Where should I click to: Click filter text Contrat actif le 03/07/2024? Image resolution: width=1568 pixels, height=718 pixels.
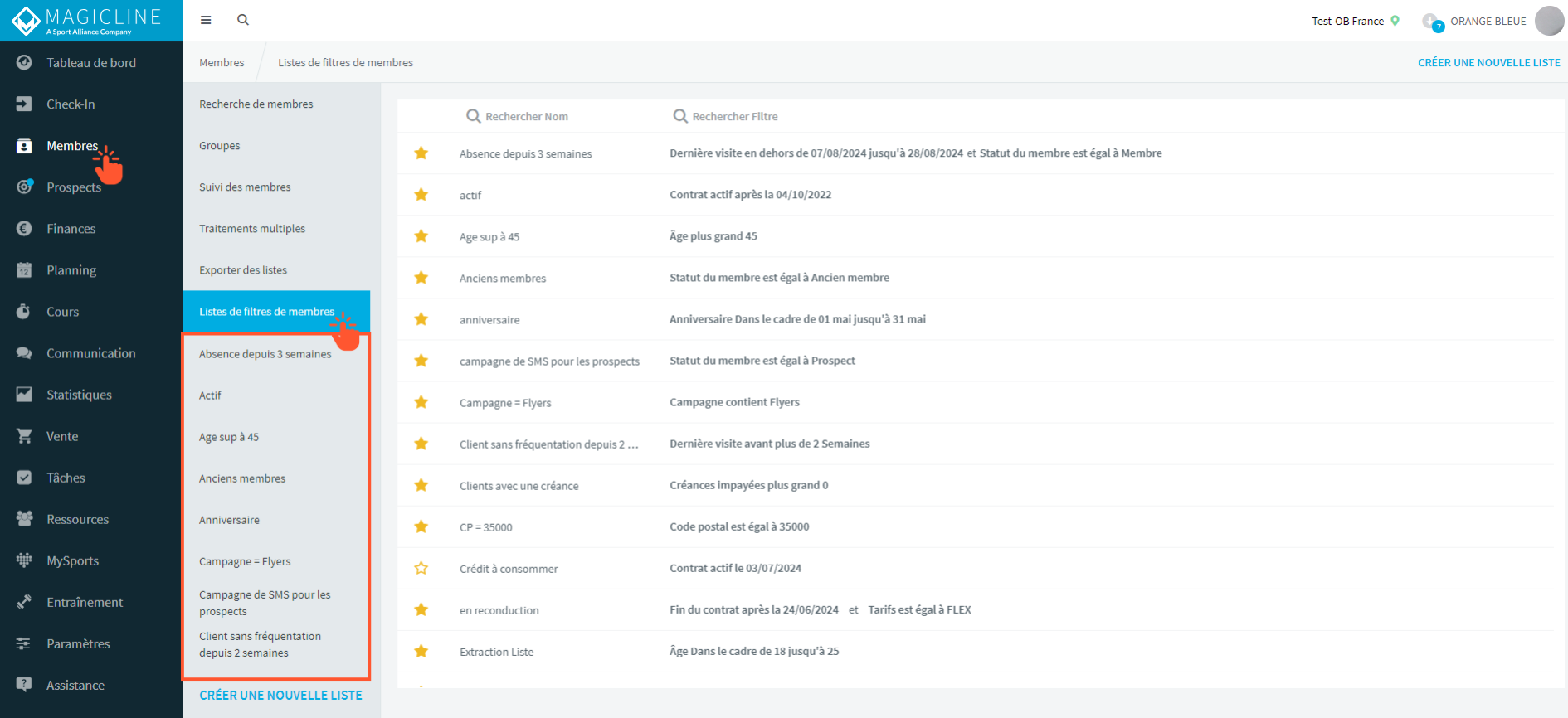pyautogui.click(x=735, y=568)
